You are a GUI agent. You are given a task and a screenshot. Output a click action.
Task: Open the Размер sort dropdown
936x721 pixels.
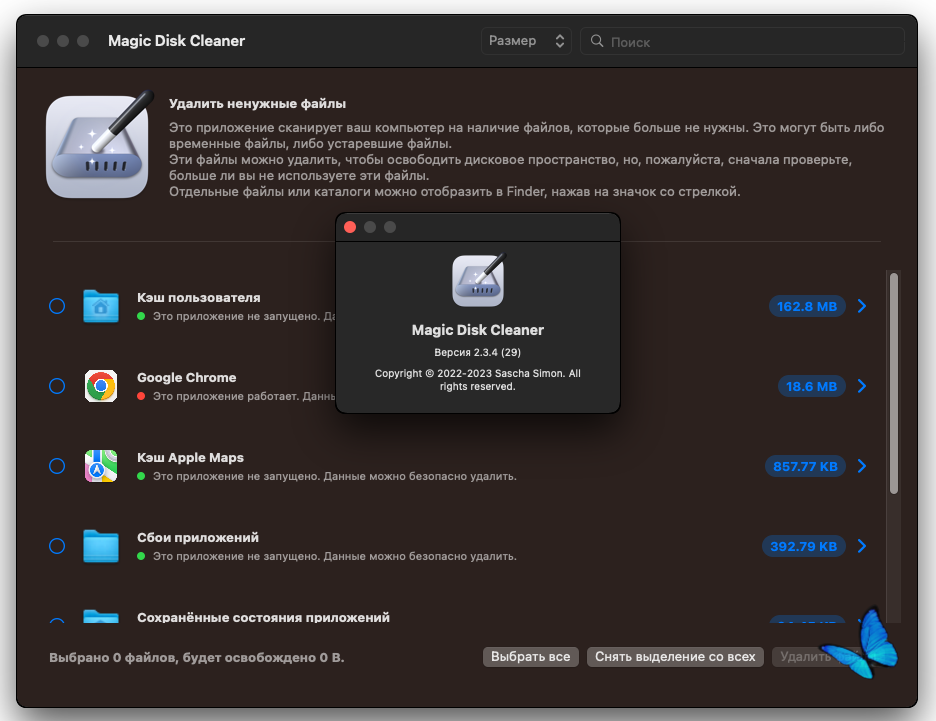pos(527,41)
